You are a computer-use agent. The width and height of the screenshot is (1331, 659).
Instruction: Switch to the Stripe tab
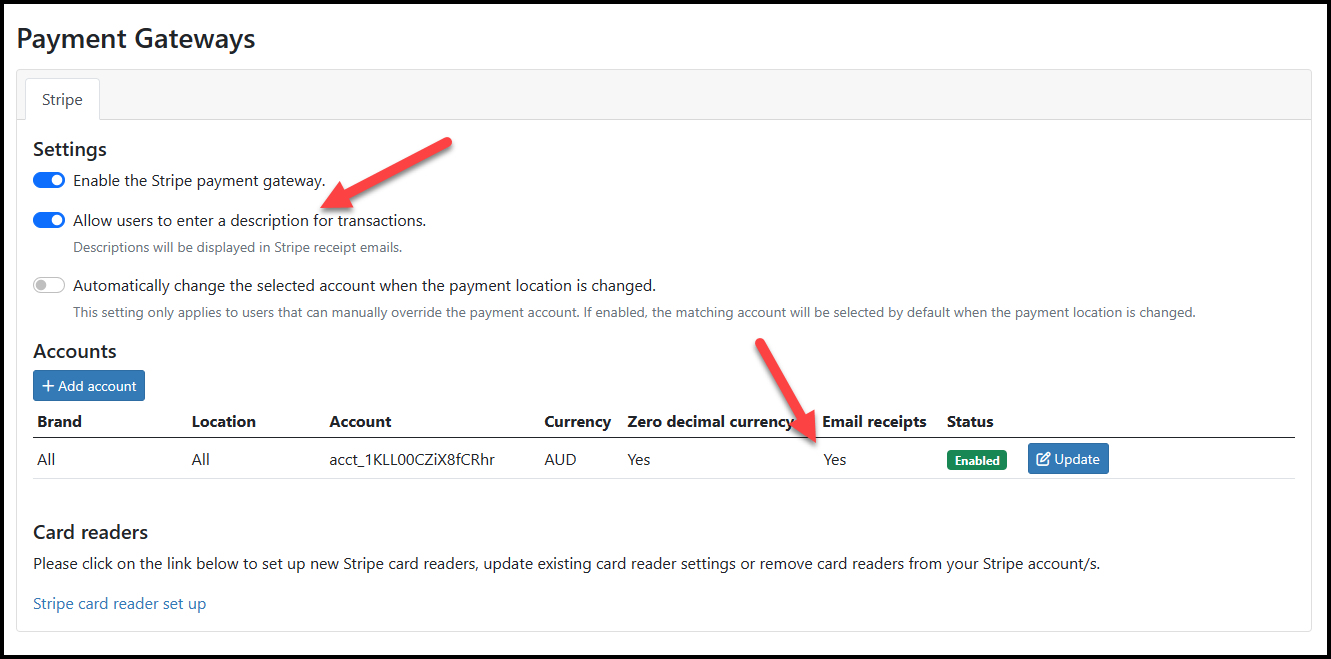click(62, 100)
